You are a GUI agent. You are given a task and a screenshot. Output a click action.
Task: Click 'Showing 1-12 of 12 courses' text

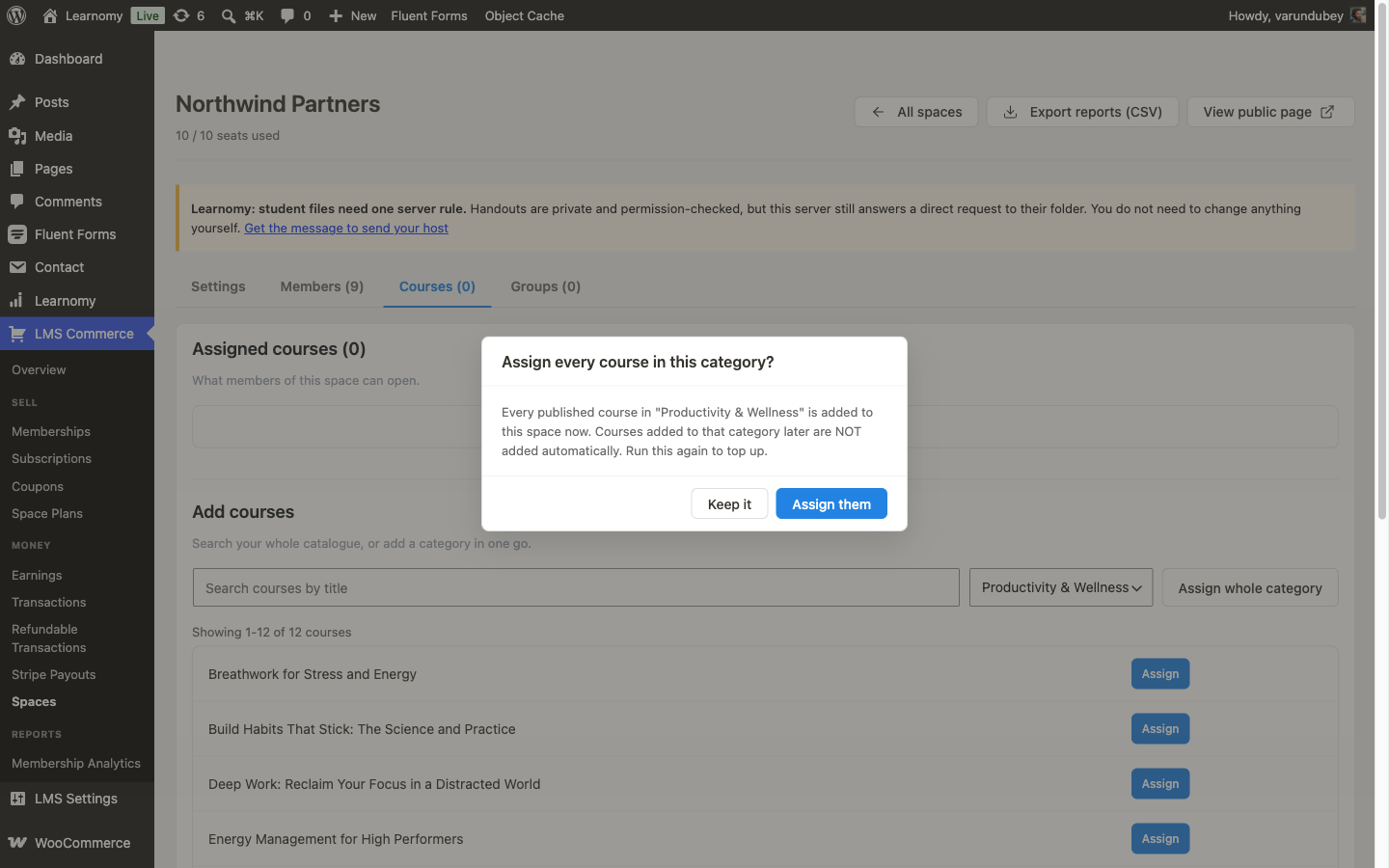pos(272,632)
